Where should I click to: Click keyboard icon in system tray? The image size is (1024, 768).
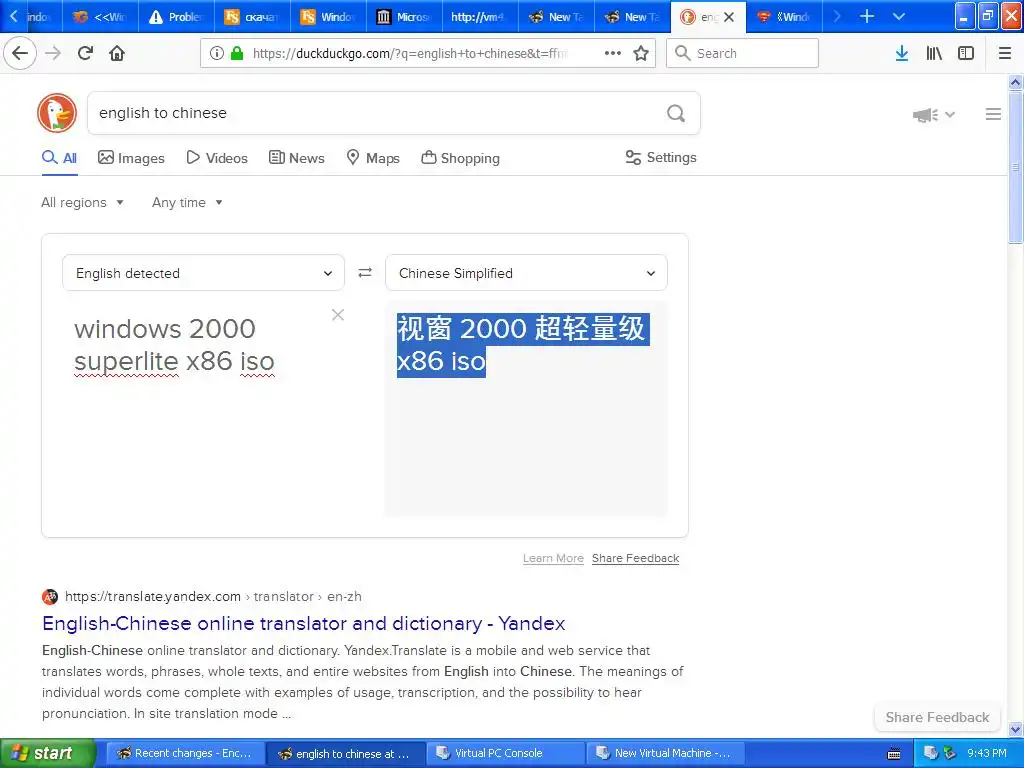pyautogui.click(x=894, y=754)
